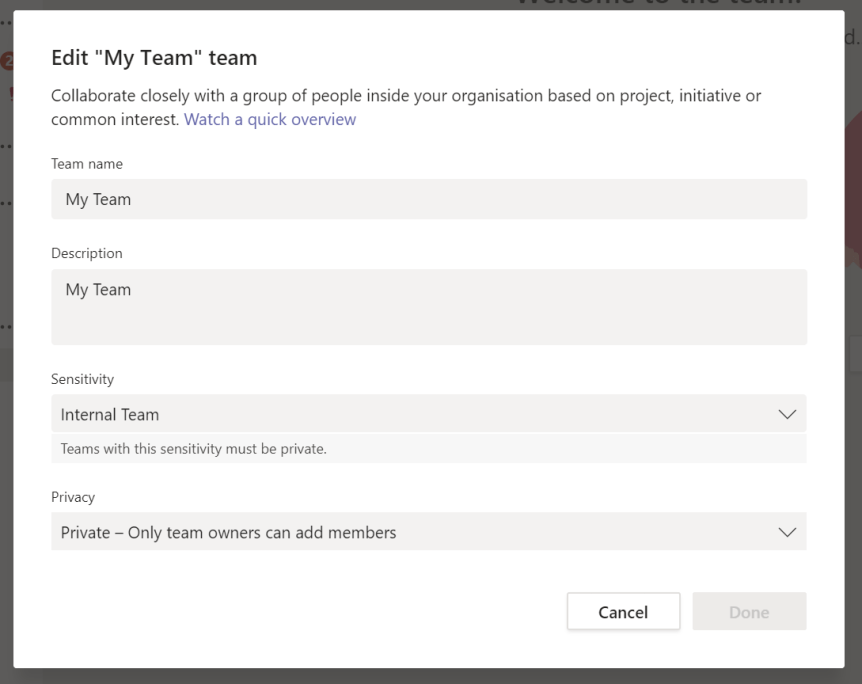Click the 'Team name' field label
Viewport: 862px width, 684px height.
point(87,163)
